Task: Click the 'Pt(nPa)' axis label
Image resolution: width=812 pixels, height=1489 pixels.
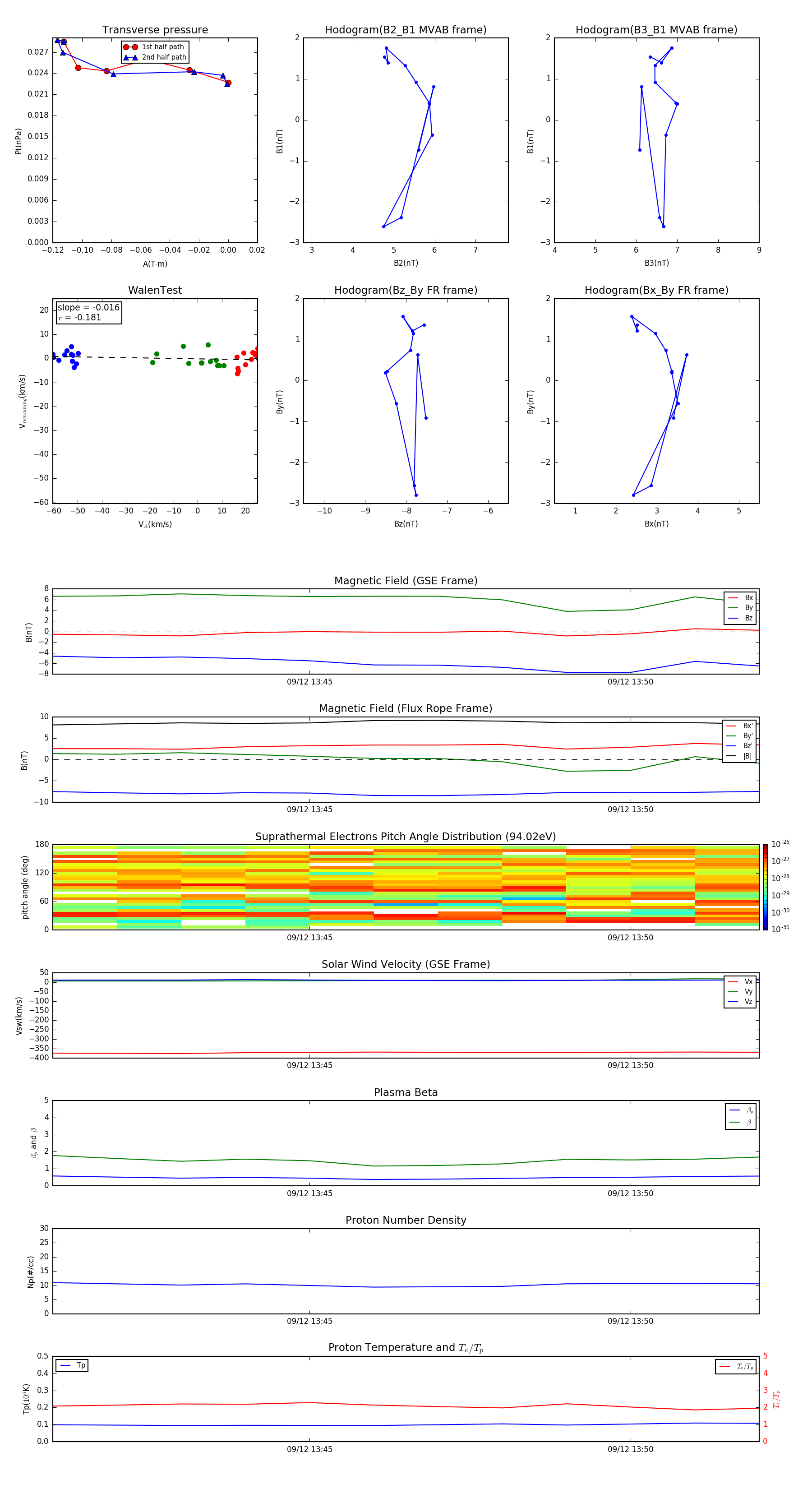Action: point(18,140)
